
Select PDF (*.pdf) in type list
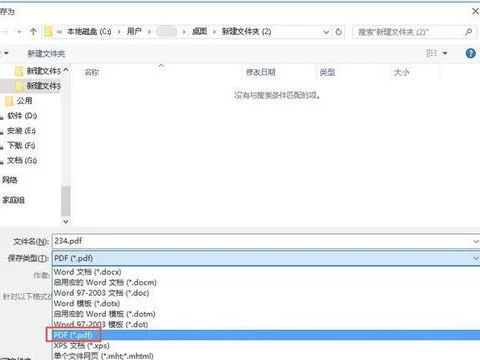pyautogui.click(x=266, y=335)
